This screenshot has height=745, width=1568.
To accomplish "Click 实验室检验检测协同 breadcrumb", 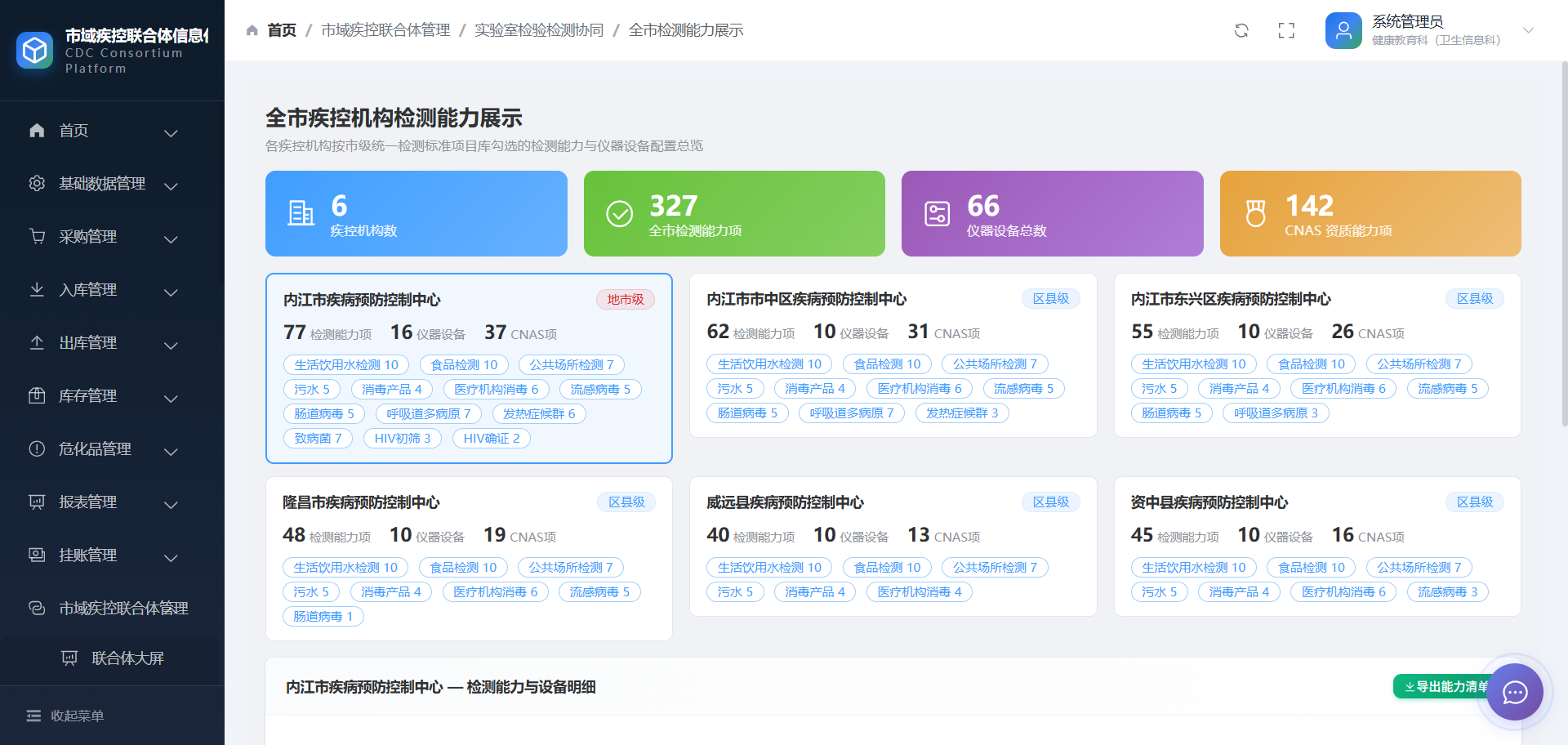I will pyautogui.click(x=539, y=30).
